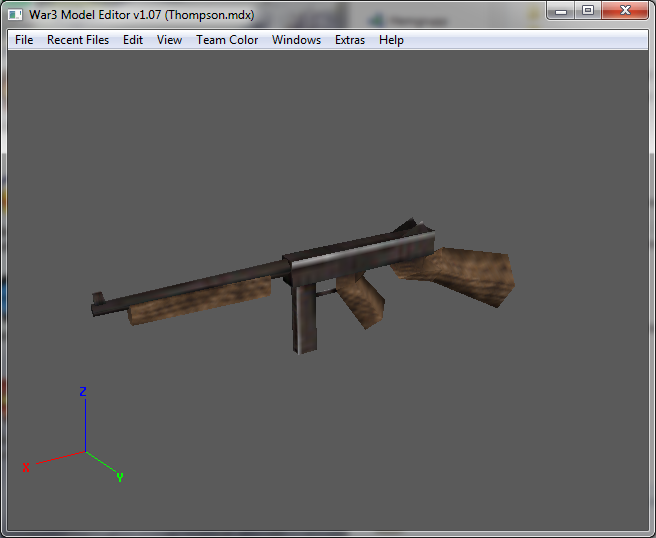Click the War3 Model Editor title bar icon

(15, 15)
